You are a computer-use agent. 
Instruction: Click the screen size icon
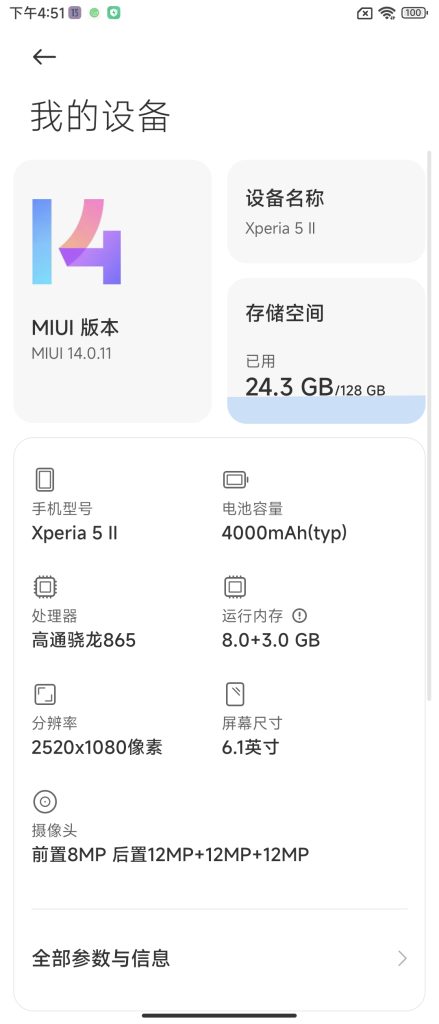(x=235, y=694)
